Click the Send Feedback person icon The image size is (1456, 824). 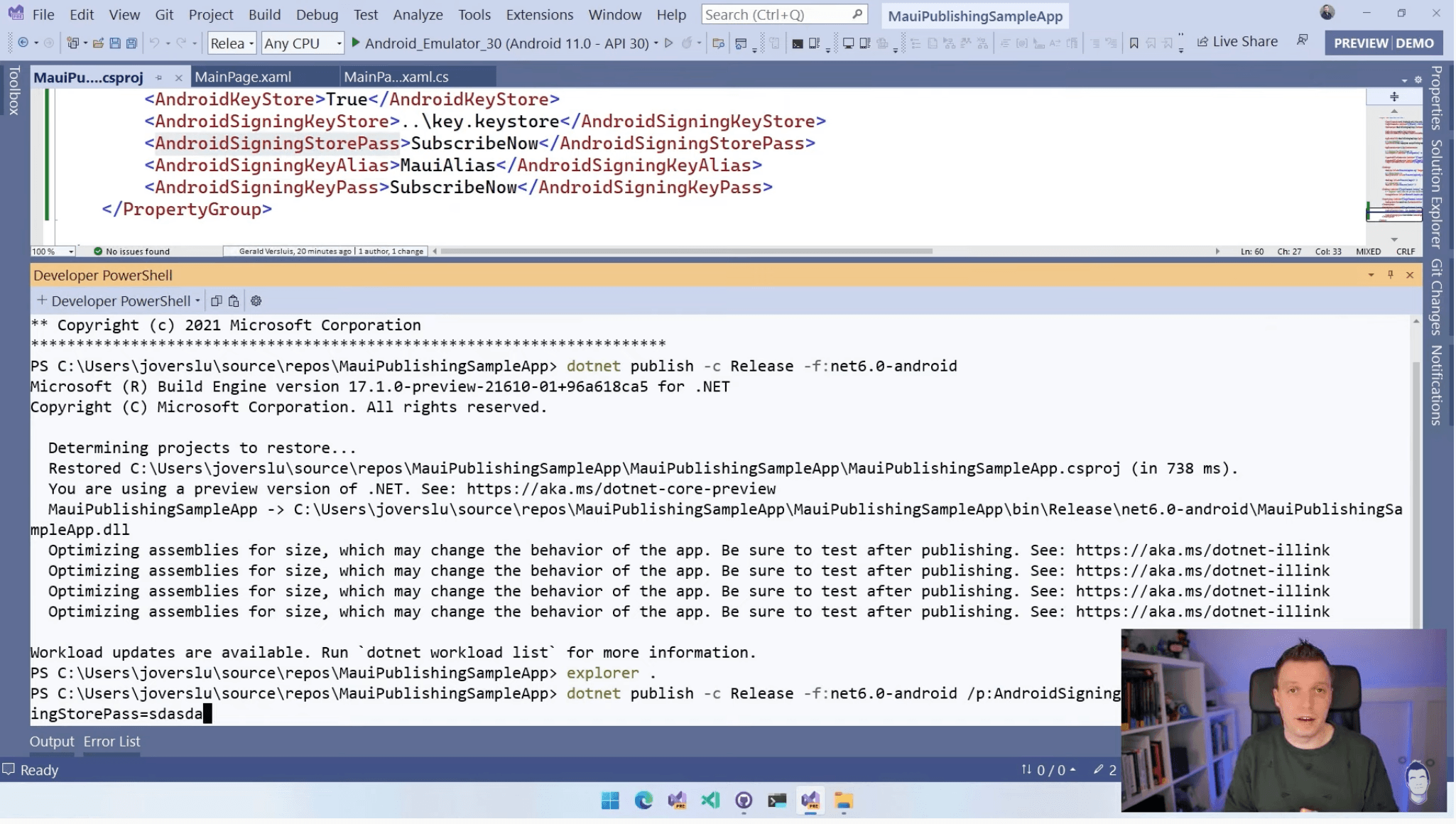[1302, 40]
